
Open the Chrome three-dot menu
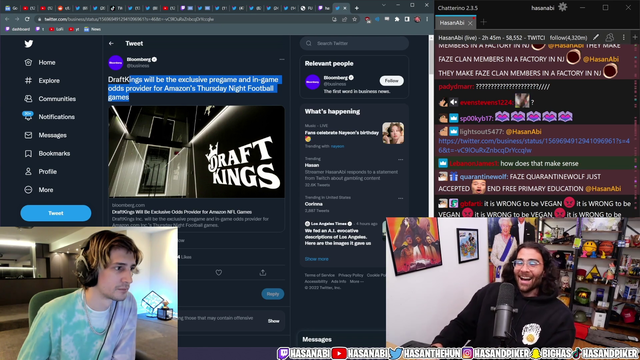coord(427,19)
